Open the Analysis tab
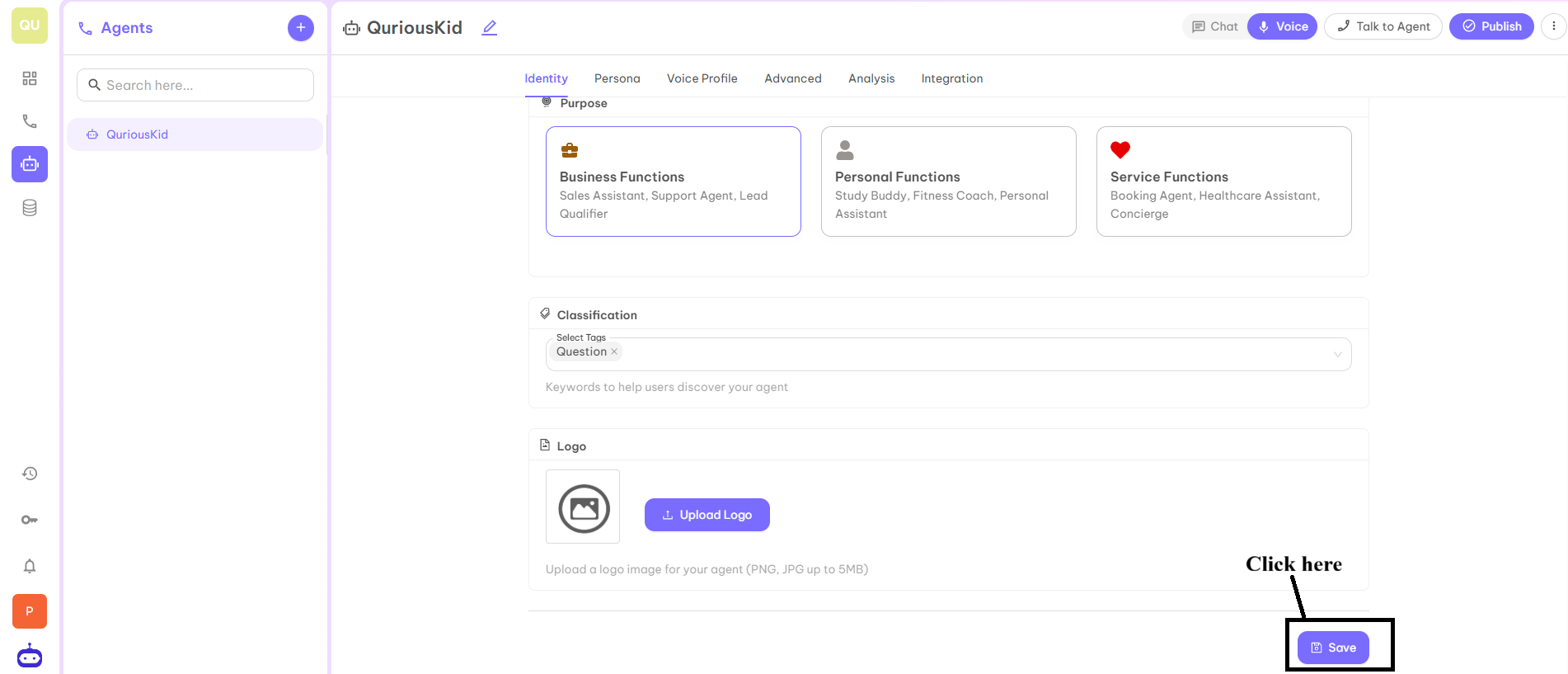 pyautogui.click(x=871, y=78)
